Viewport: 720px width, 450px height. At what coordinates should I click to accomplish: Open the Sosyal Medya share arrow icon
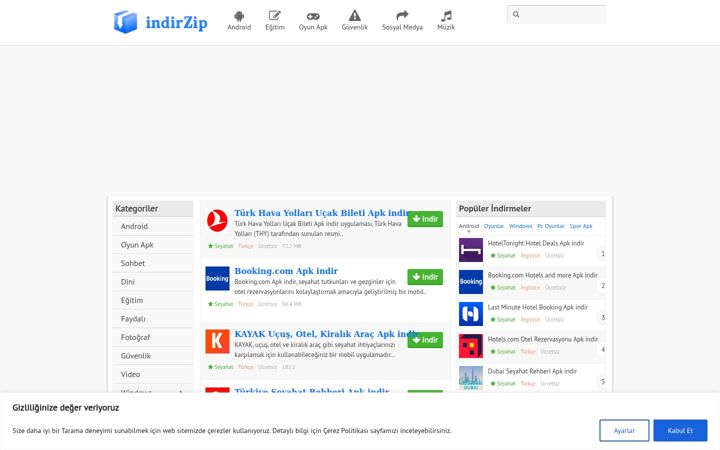[402, 16]
